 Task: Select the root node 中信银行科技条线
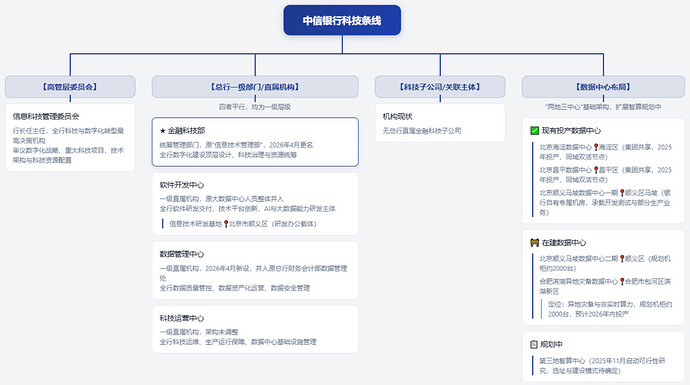[x=342, y=20]
